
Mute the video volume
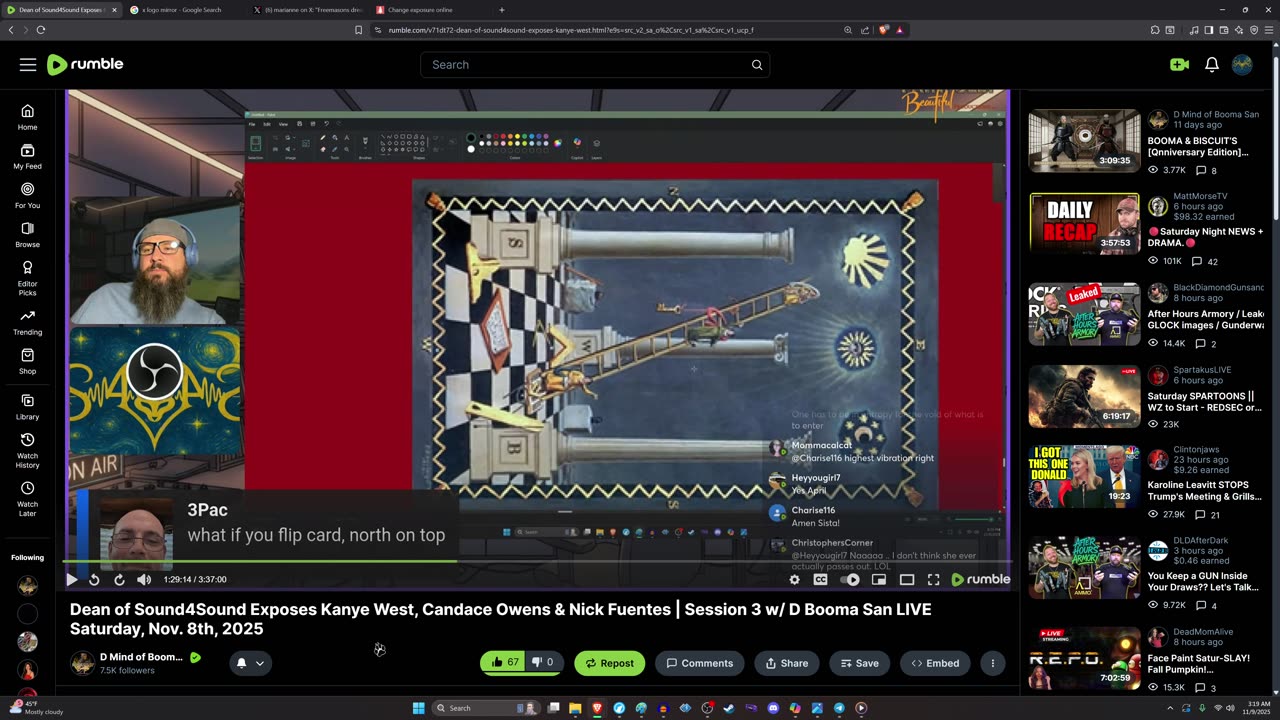[144, 579]
